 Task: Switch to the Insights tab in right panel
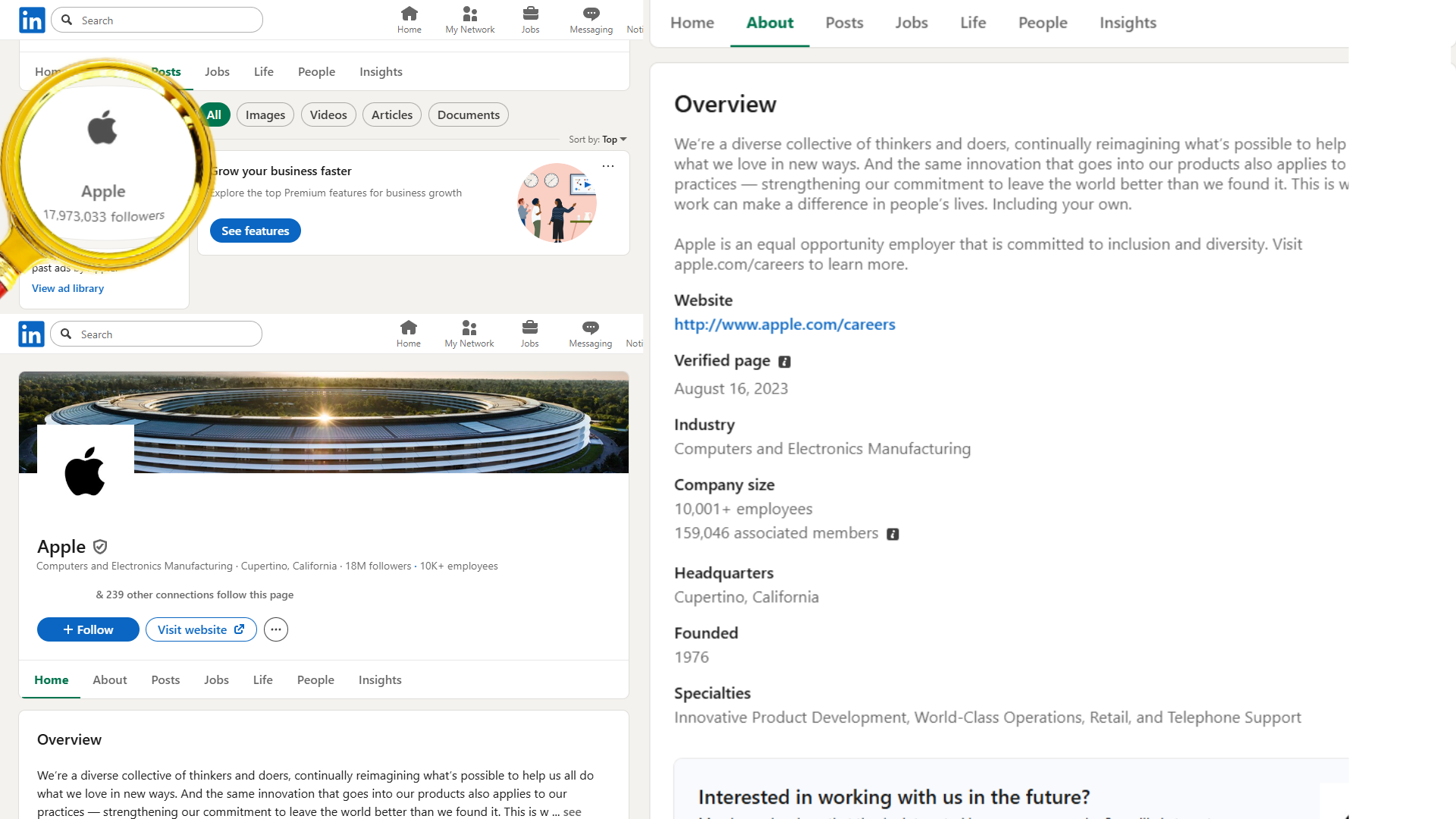click(1128, 23)
